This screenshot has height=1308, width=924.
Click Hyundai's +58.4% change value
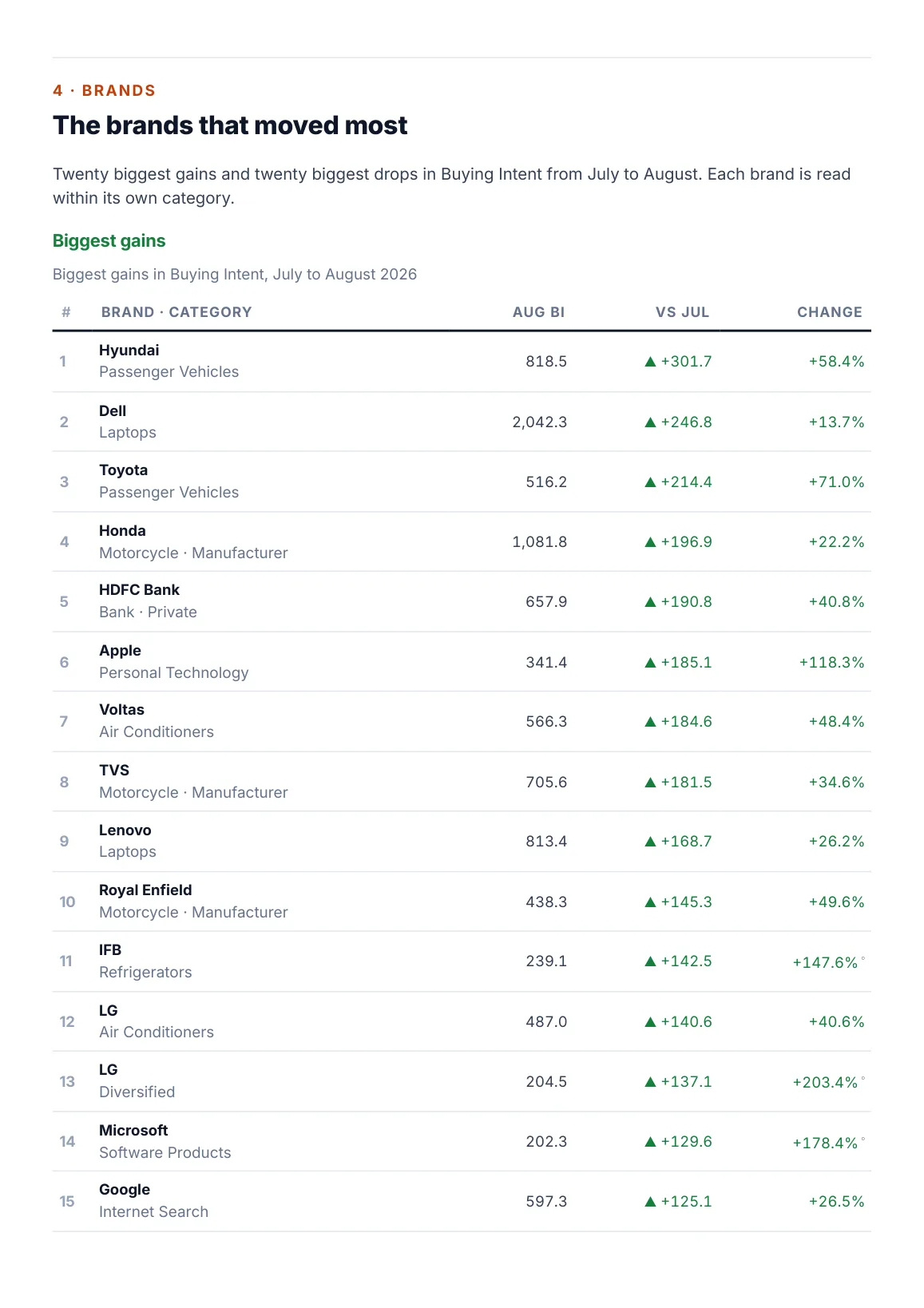pos(836,362)
